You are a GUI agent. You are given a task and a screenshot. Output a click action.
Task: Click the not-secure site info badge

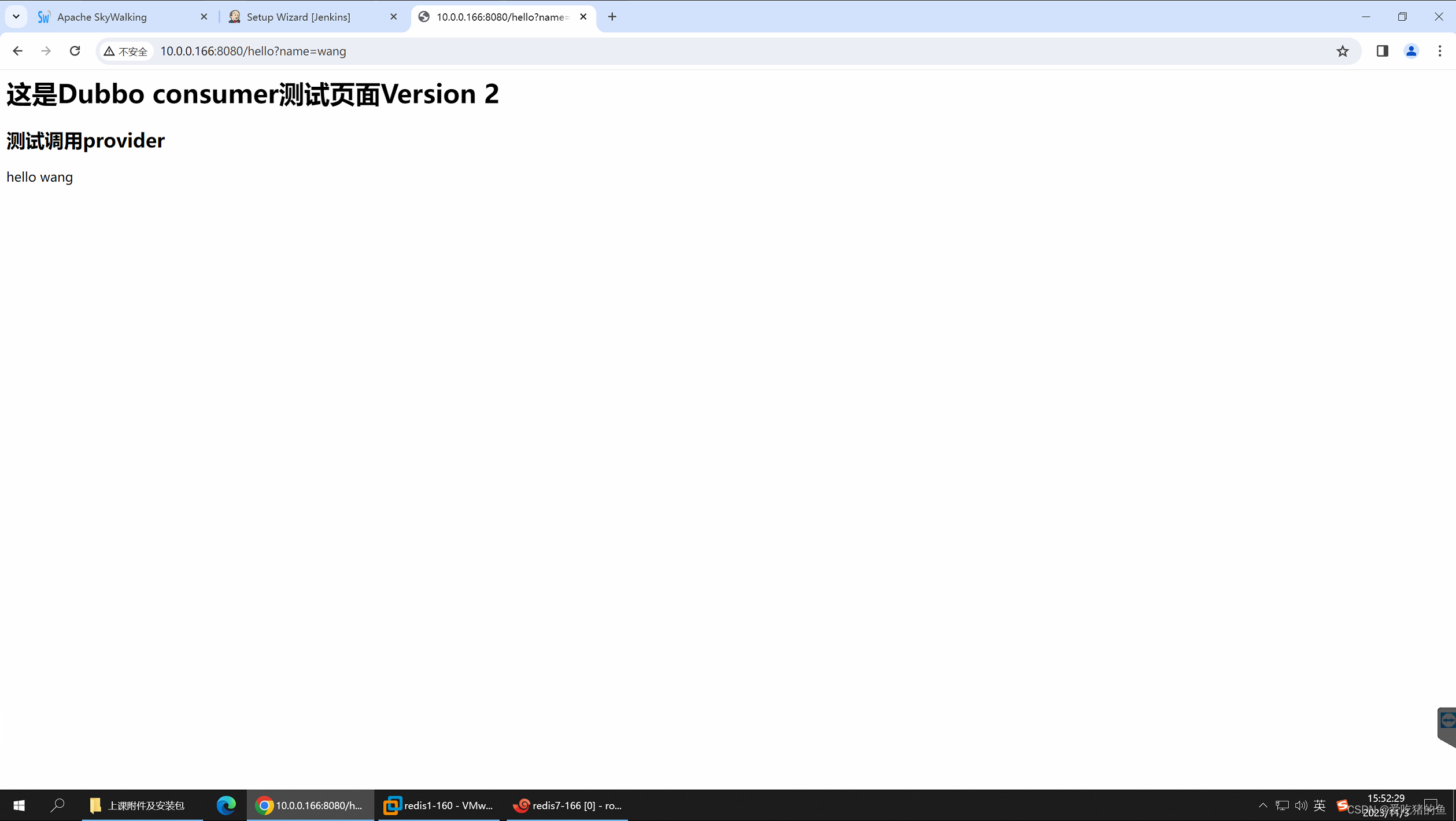[125, 51]
